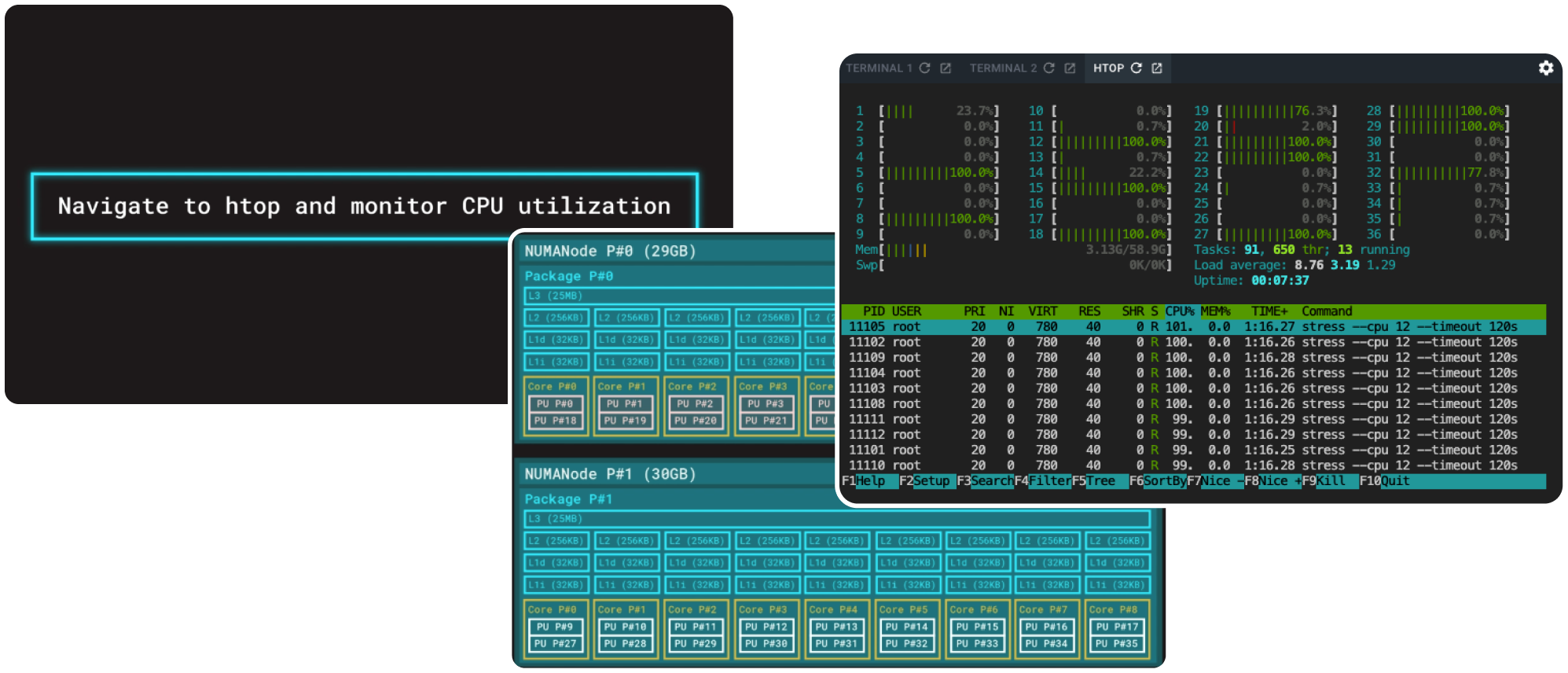Select process row with PID 11111

pyautogui.click(x=1193, y=419)
